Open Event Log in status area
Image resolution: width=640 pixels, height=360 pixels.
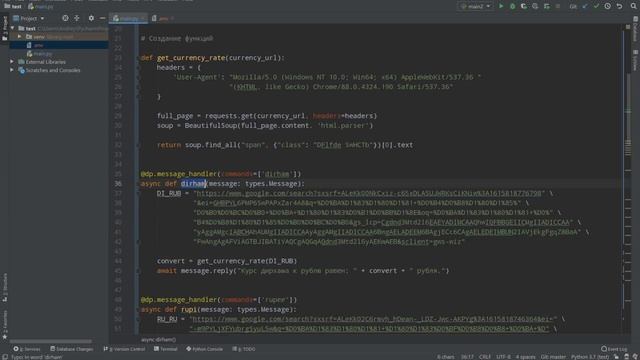(614, 349)
